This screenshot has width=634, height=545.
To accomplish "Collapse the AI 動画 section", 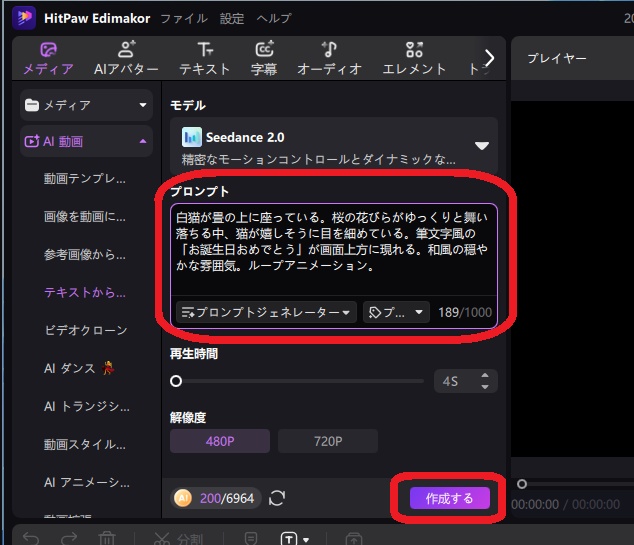I will click(x=87, y=142).
